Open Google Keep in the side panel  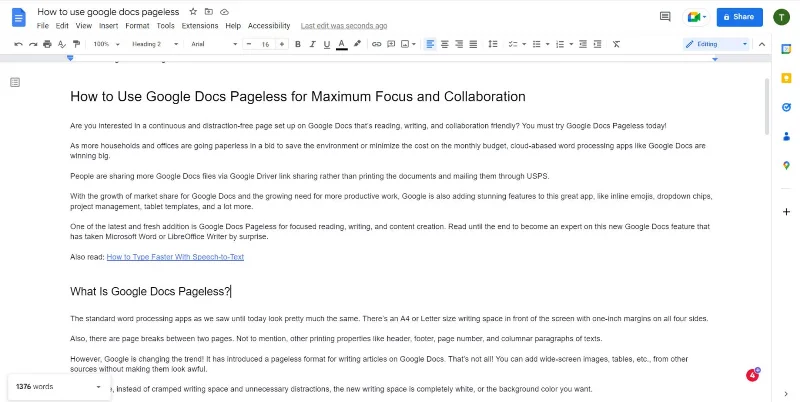click(x=786, y=78)
